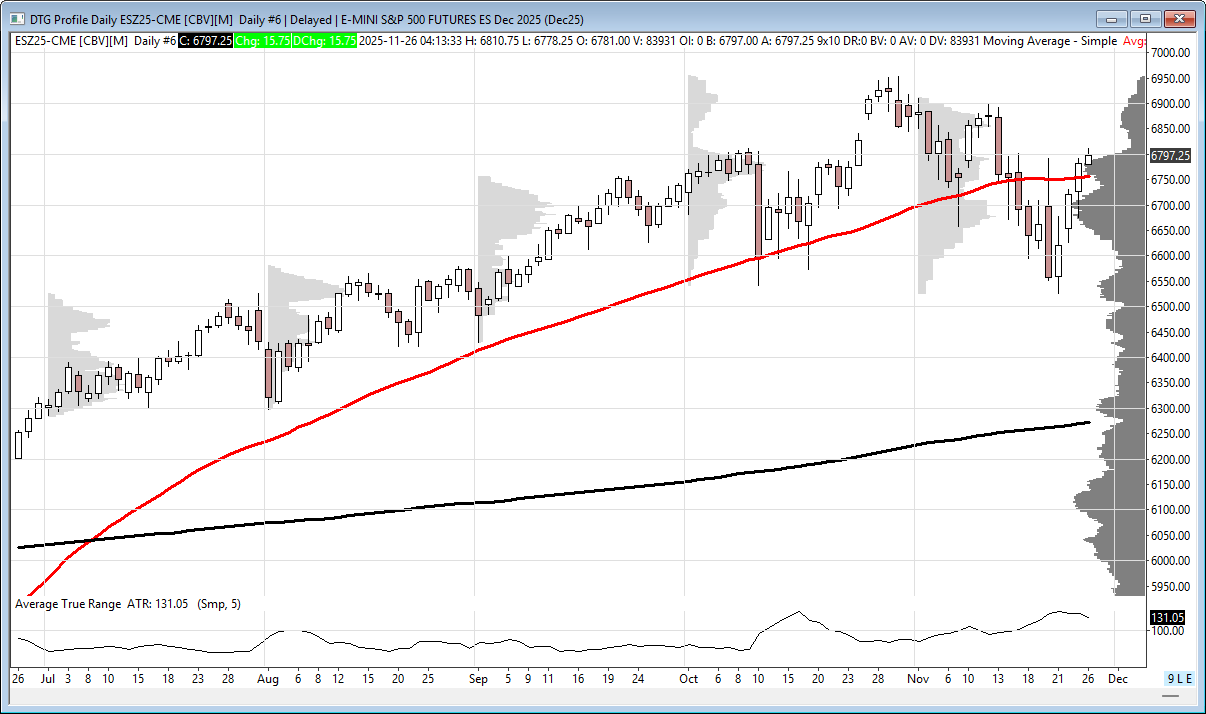1206x714 pixels.
Task: Click the 131.05 ATR value marker
Action: pyautogui.click(x=1168, y=618)
